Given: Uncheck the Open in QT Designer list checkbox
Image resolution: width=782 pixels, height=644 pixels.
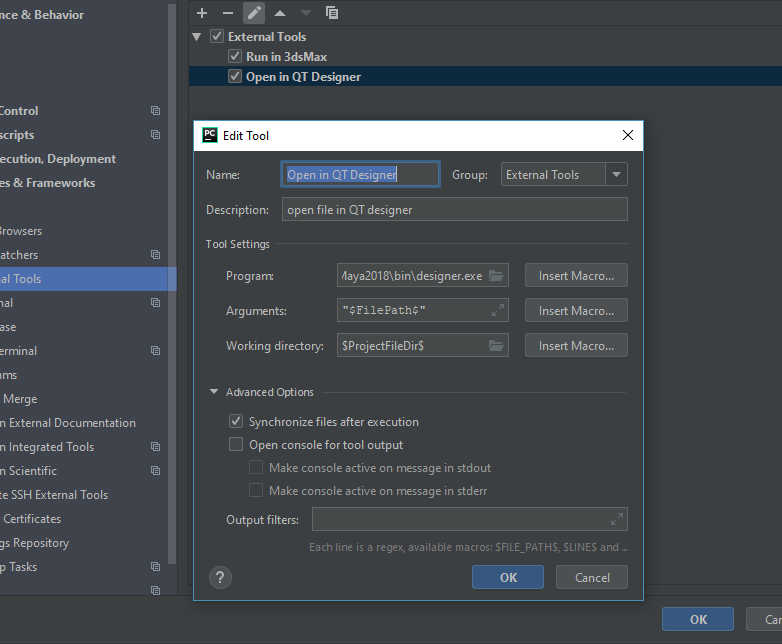Looking at the screenshot, I should [234, 76].
